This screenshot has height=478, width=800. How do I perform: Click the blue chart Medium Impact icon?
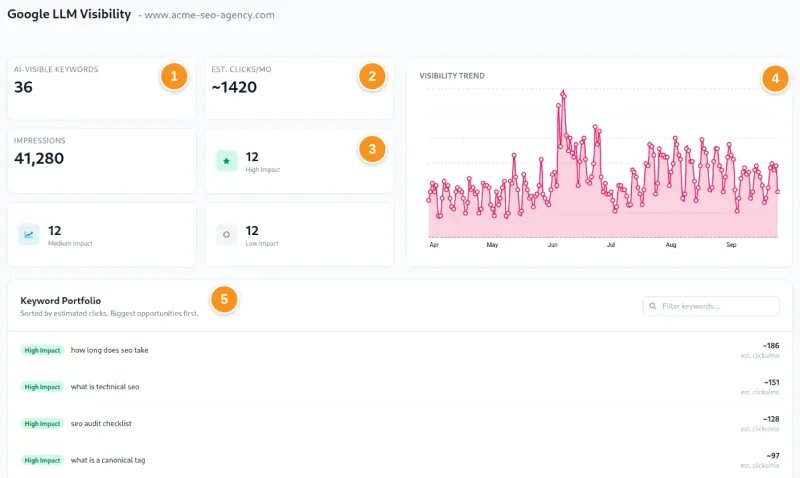click(29, 235)
